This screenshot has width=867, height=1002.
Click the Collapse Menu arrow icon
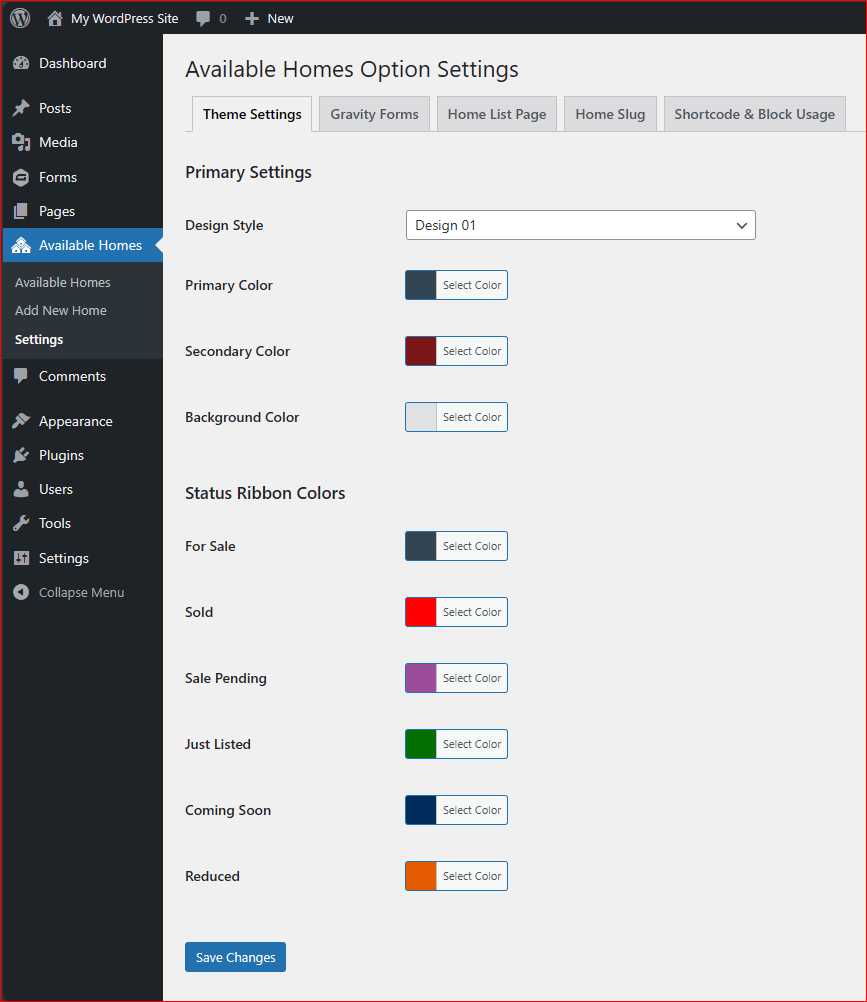21,592
